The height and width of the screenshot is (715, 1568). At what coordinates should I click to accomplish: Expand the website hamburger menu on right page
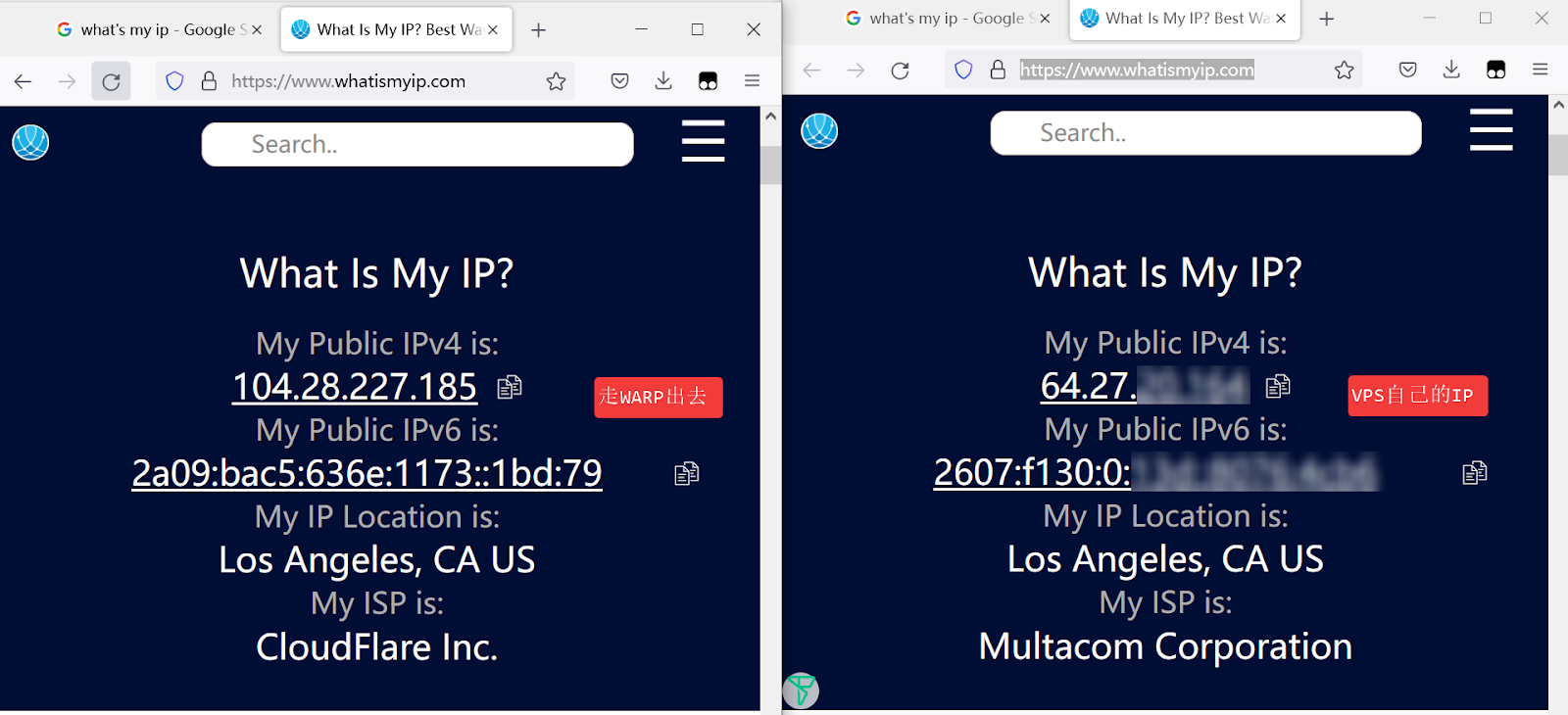(x=1491, y=130)
